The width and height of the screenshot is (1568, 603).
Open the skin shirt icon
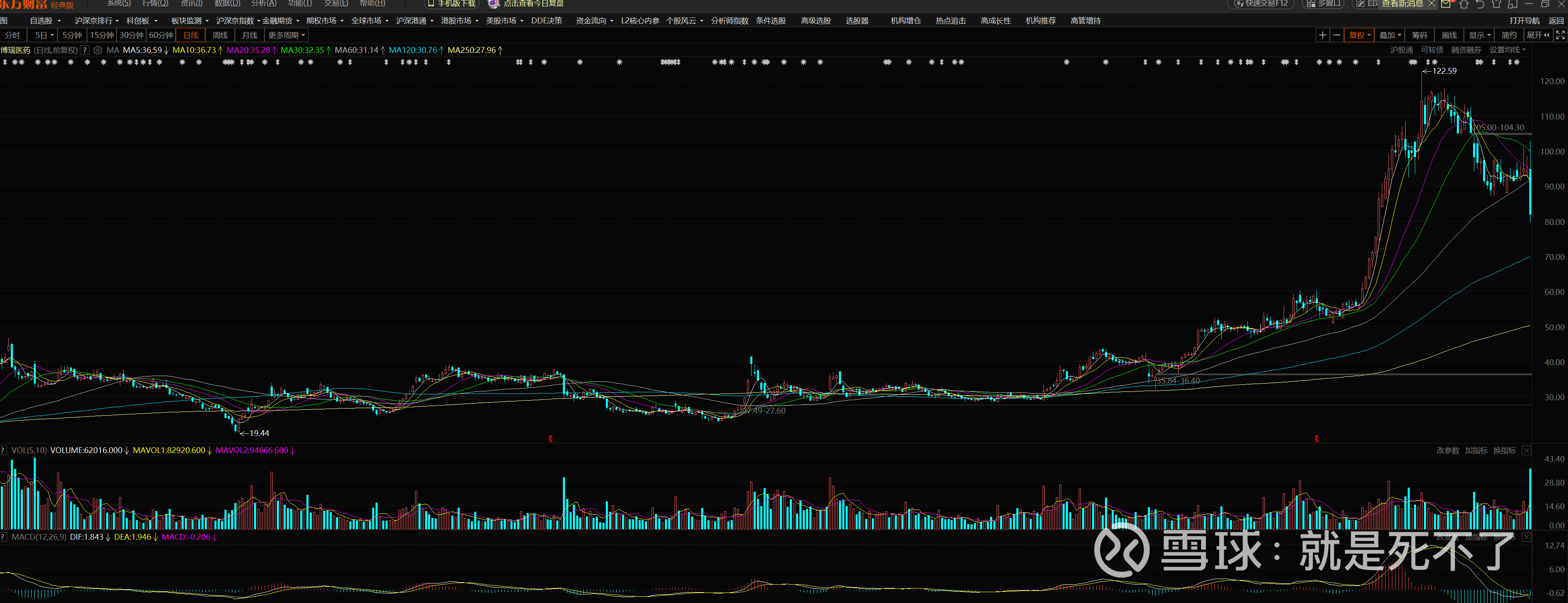coord(1496,4)
